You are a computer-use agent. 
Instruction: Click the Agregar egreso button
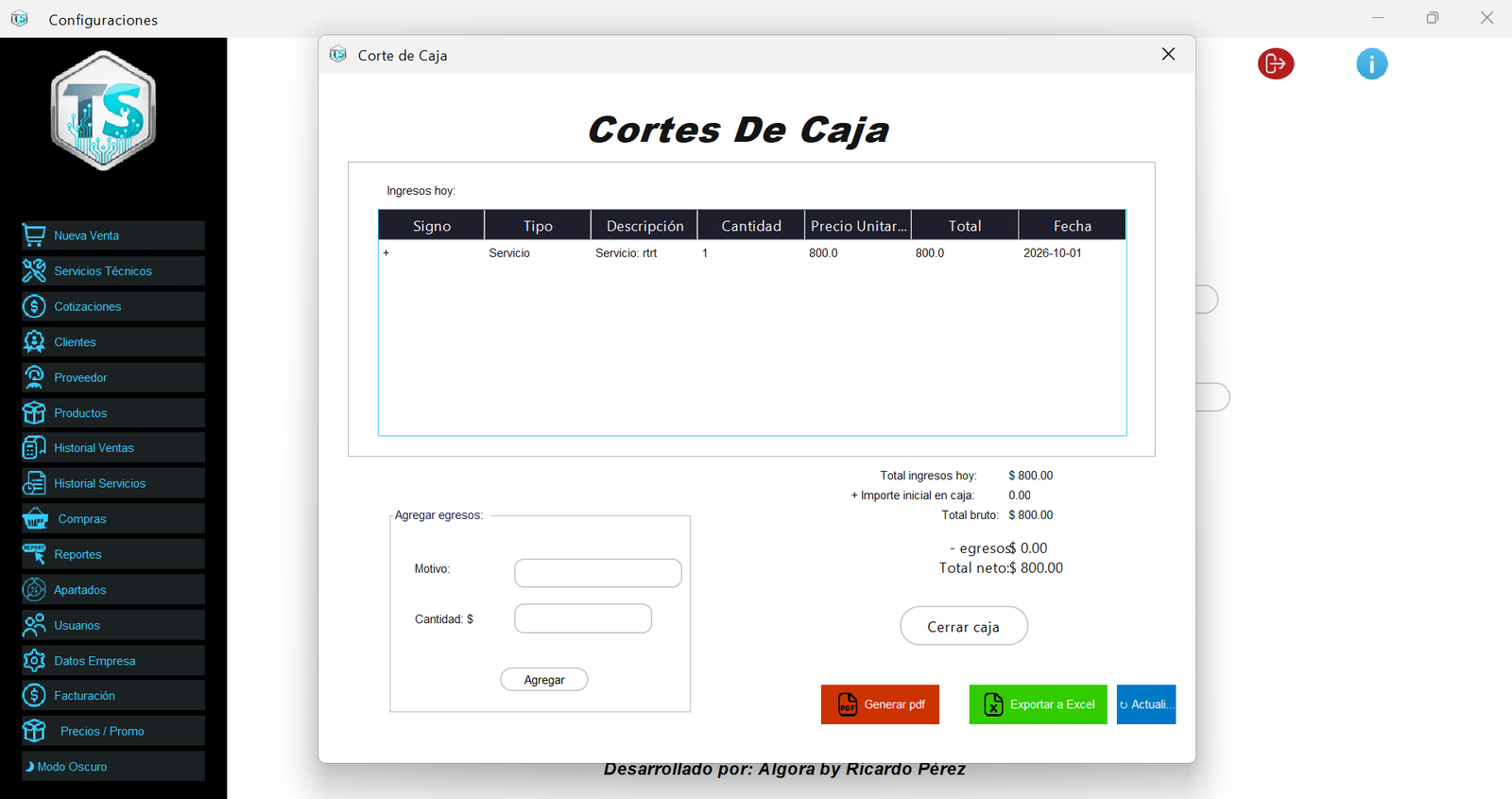point(544,680)
